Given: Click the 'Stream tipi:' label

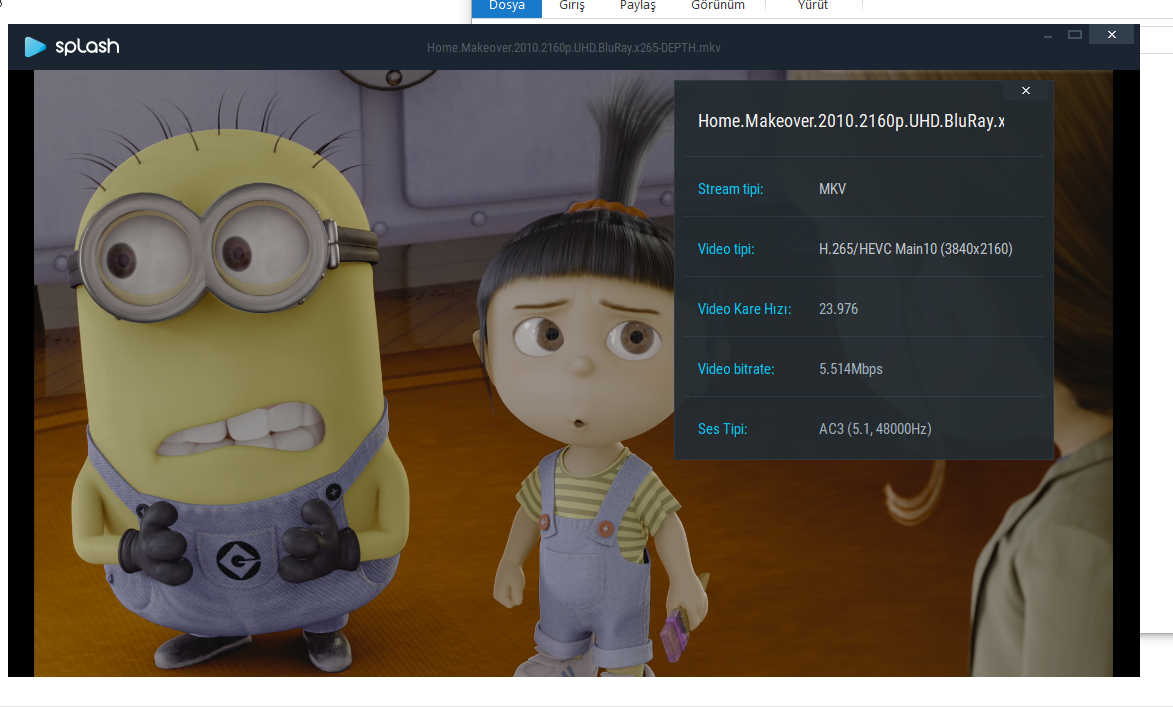Looking at the screenshot, I should pyautogui.click(x=731, y=189).
